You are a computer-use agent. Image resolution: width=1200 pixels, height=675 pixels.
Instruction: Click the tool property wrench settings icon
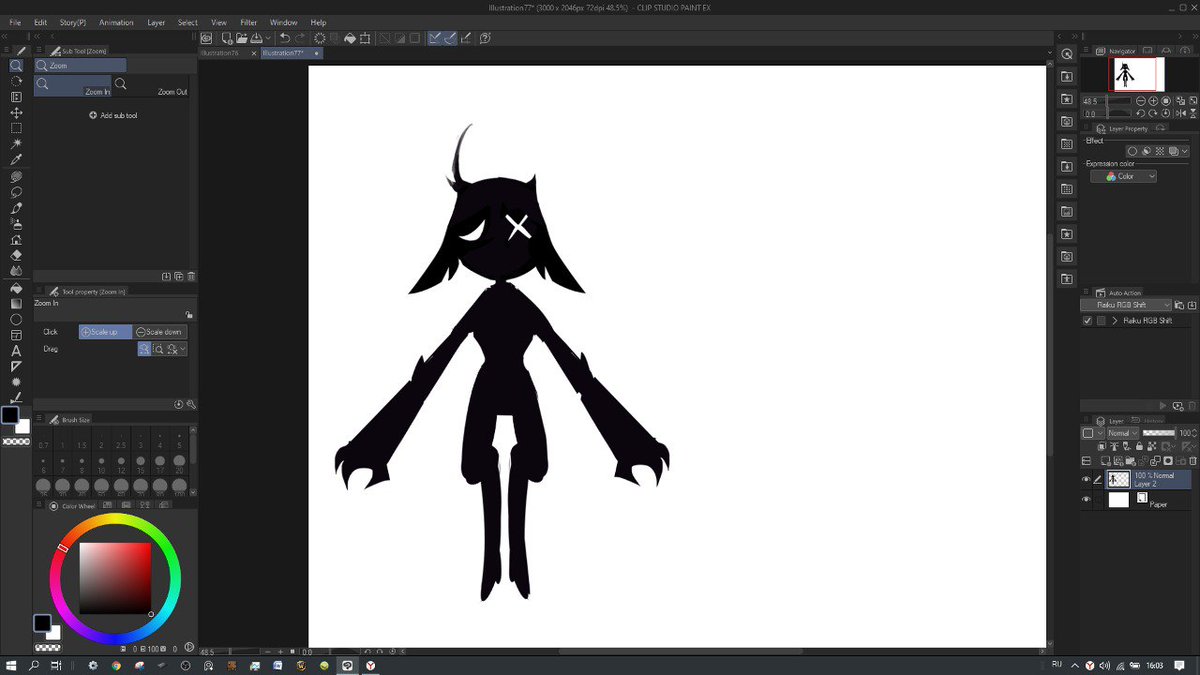pyautogui.click(x=191, y=405)
